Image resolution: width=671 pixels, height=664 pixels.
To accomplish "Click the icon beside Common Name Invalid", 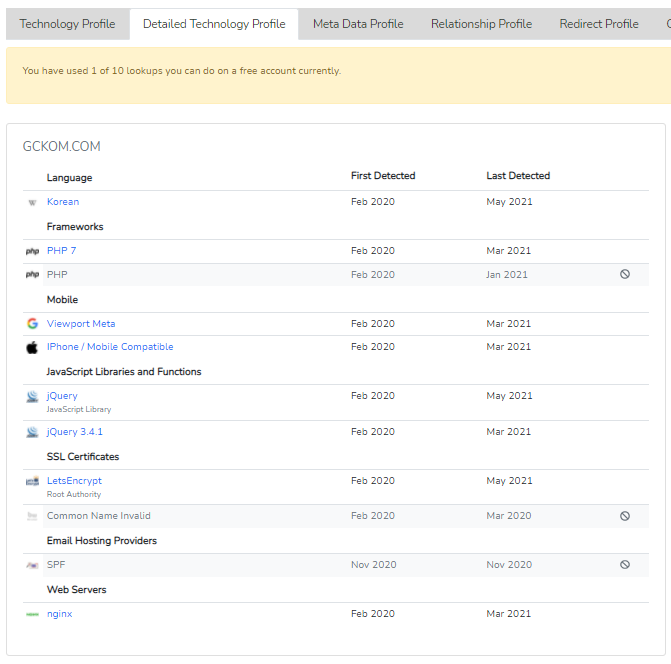I will click(32, 516).
